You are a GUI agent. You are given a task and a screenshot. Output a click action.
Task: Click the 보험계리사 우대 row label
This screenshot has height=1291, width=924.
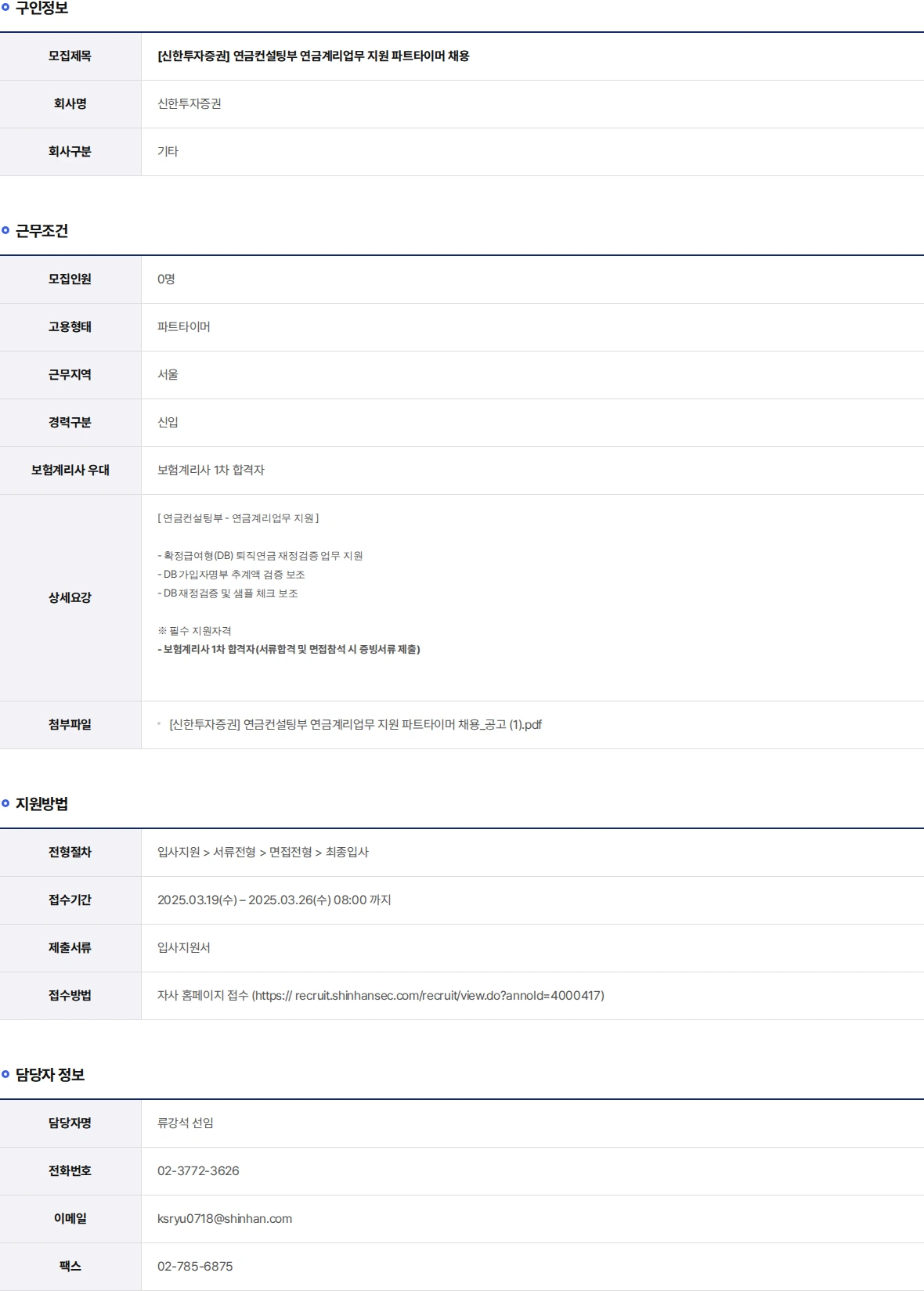[70, 471]
